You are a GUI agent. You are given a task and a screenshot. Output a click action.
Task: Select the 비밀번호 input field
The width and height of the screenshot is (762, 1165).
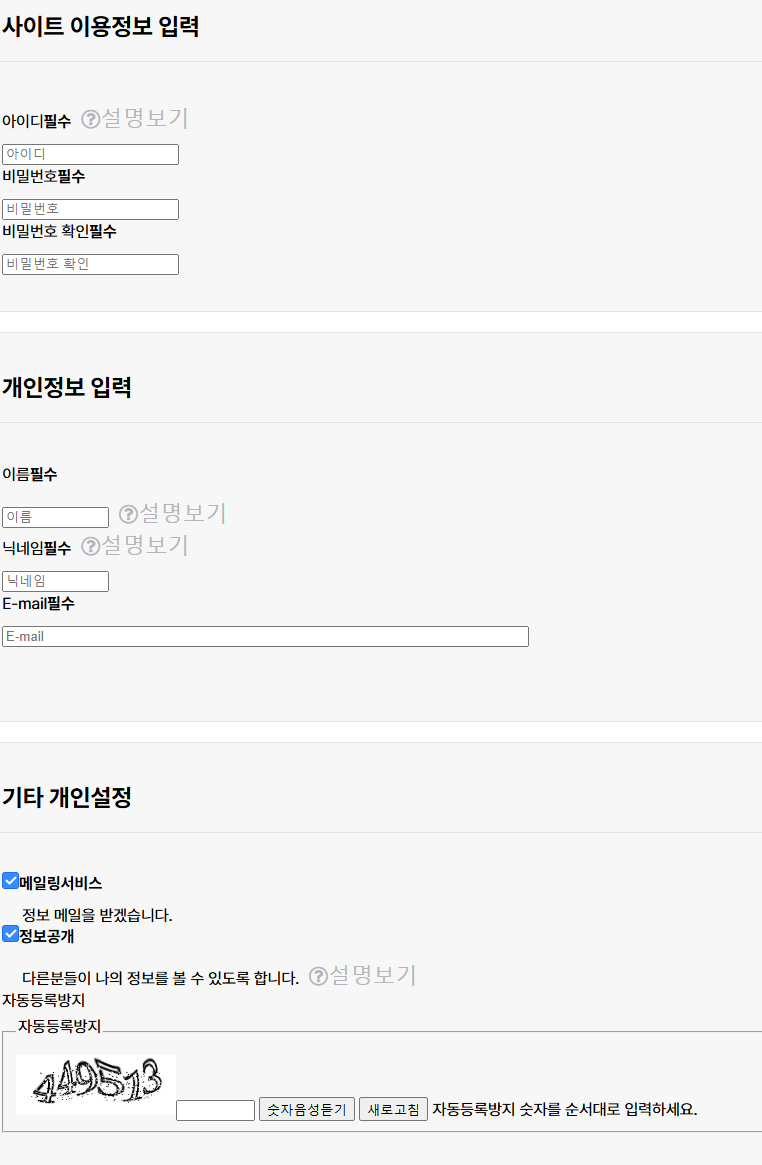coord(91,210)
